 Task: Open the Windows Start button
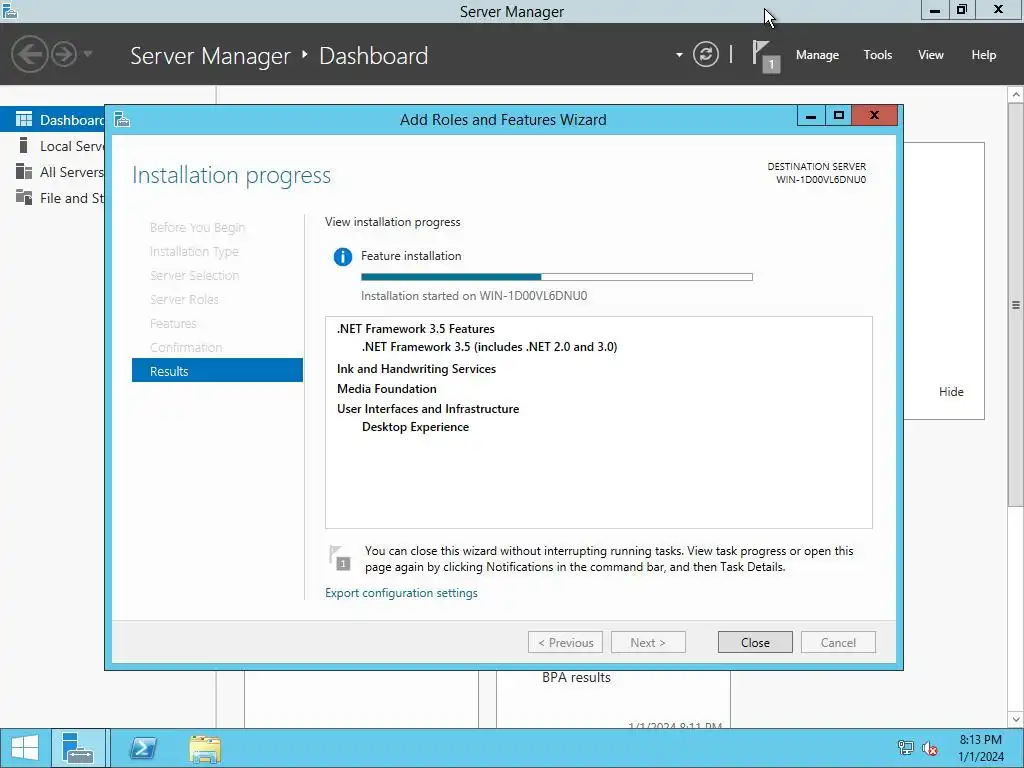pyautogui.click(x=24, y=748)
